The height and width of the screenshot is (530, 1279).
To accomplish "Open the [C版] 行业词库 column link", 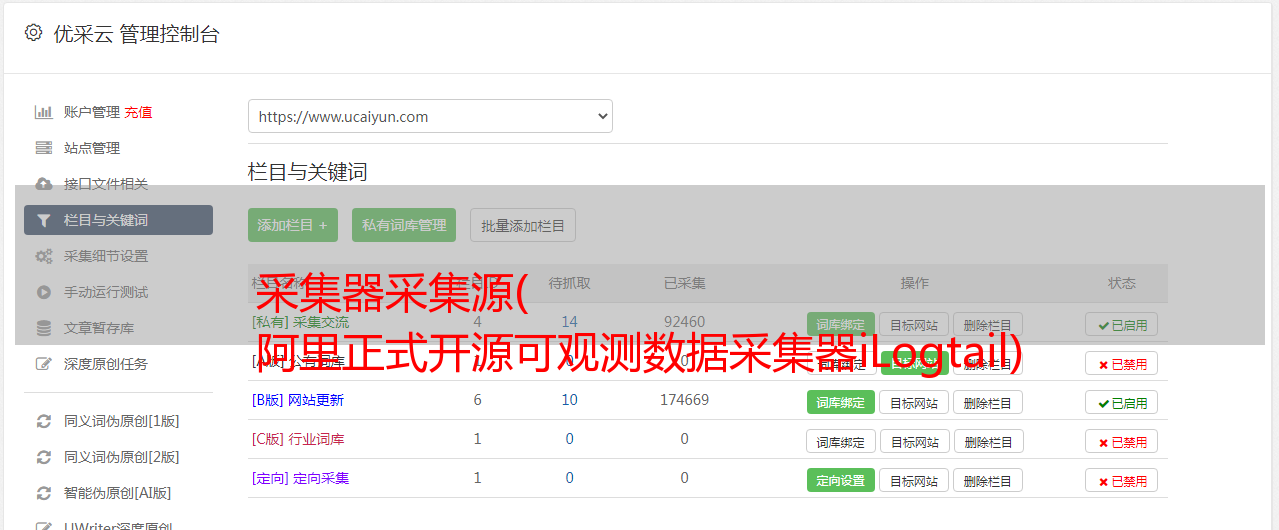I will pos(298,439).
